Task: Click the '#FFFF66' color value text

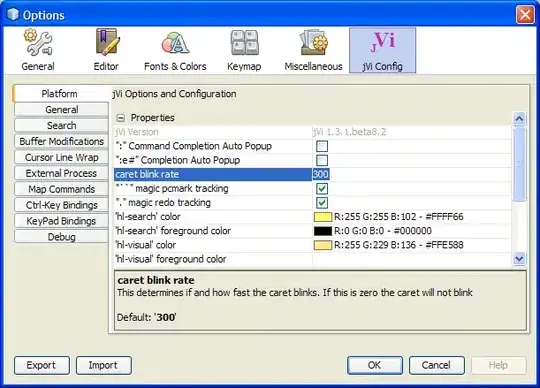Action: point(445,217)
